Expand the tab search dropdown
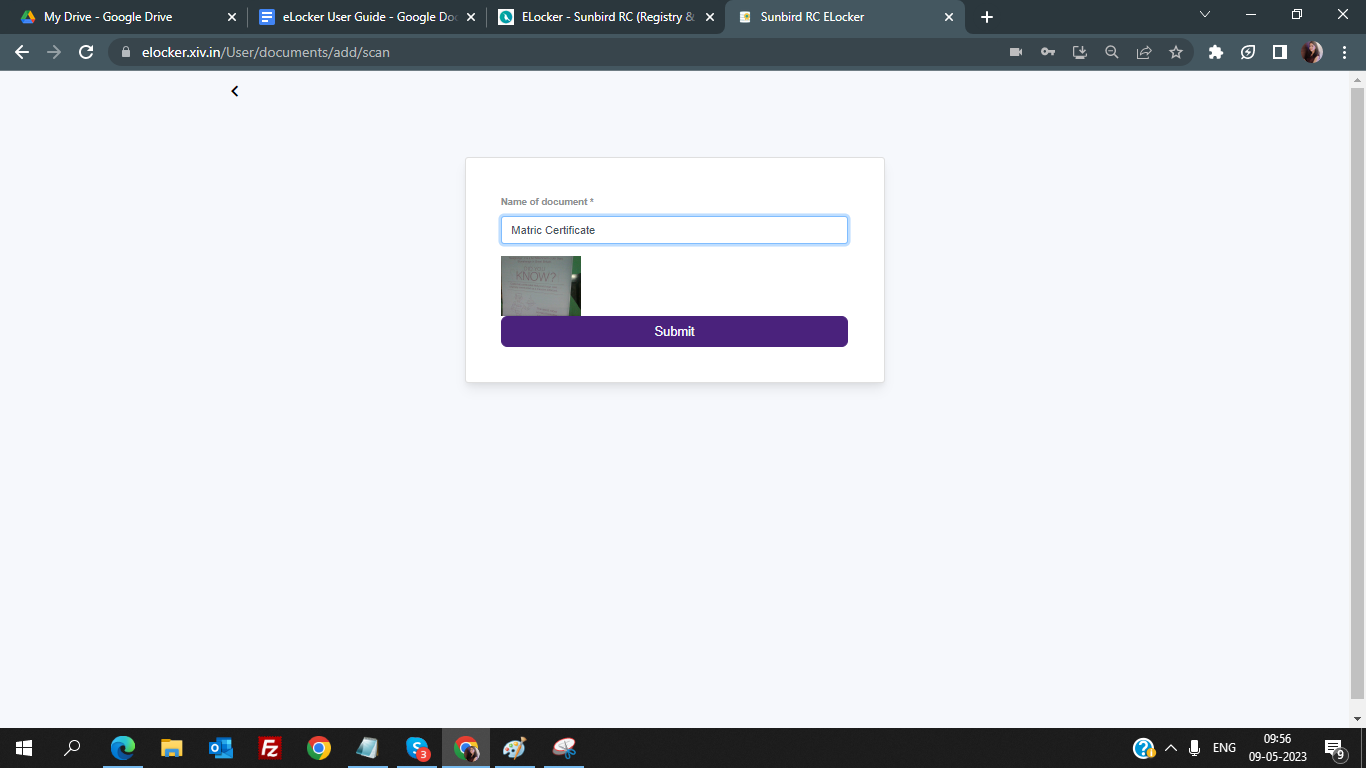 pos(1204,15)
